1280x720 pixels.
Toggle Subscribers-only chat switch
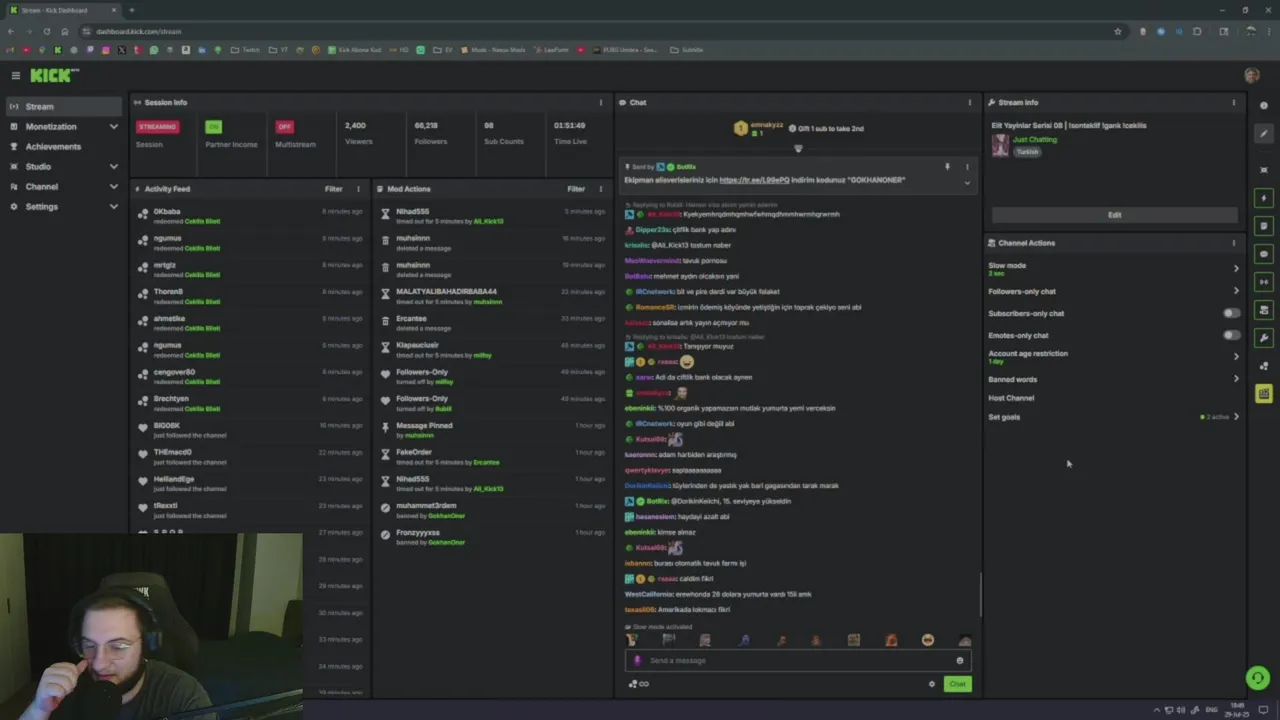click(x=1231, y=313)
